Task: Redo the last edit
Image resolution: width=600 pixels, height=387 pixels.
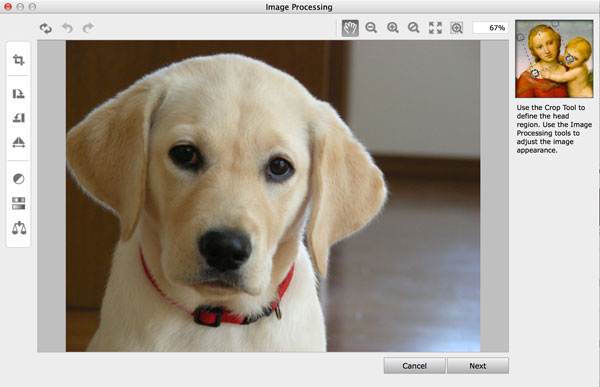Action: pyautogui.click(x=88, y=28)
